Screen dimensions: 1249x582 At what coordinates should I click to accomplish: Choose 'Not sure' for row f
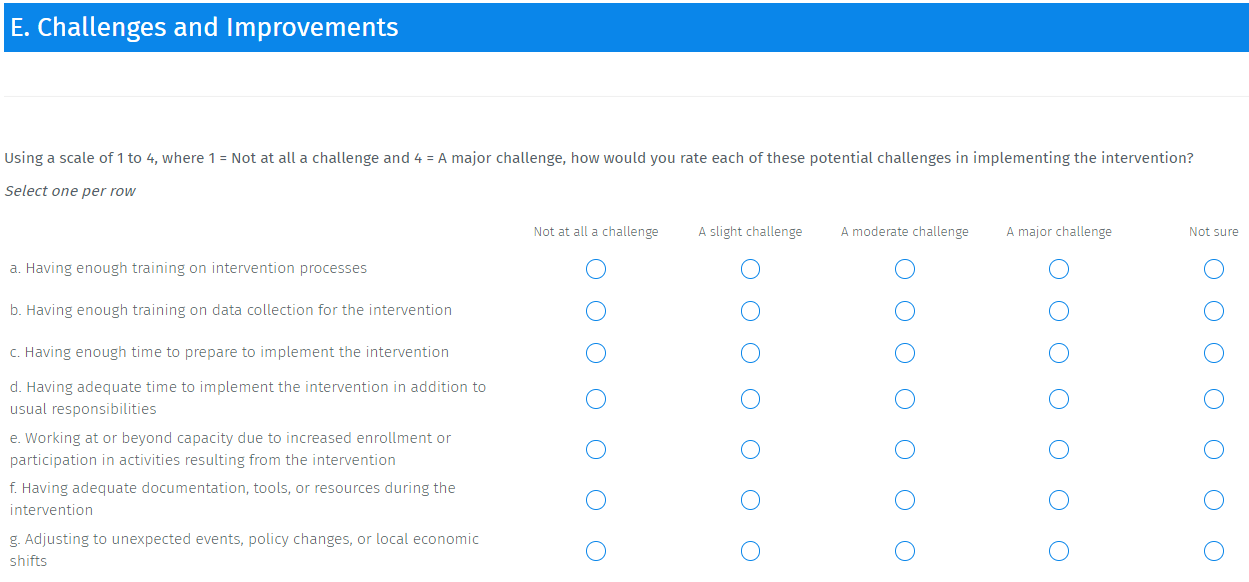(x=1214, y=500)
